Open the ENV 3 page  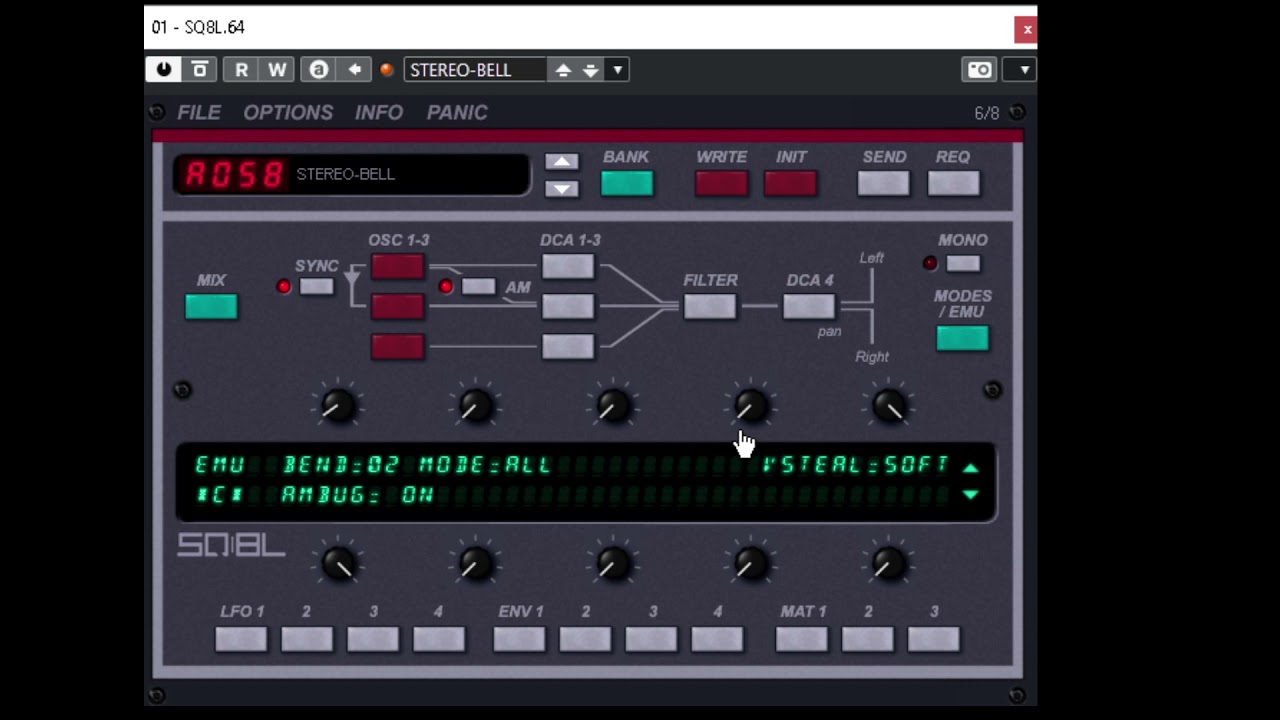pos(651,639)
